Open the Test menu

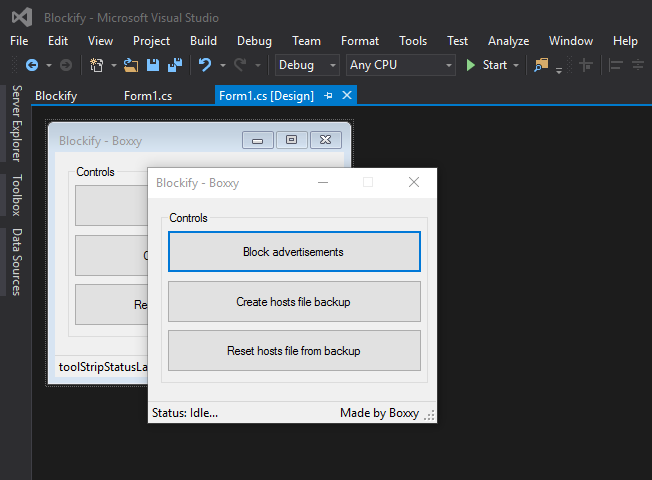click(457, 41)
